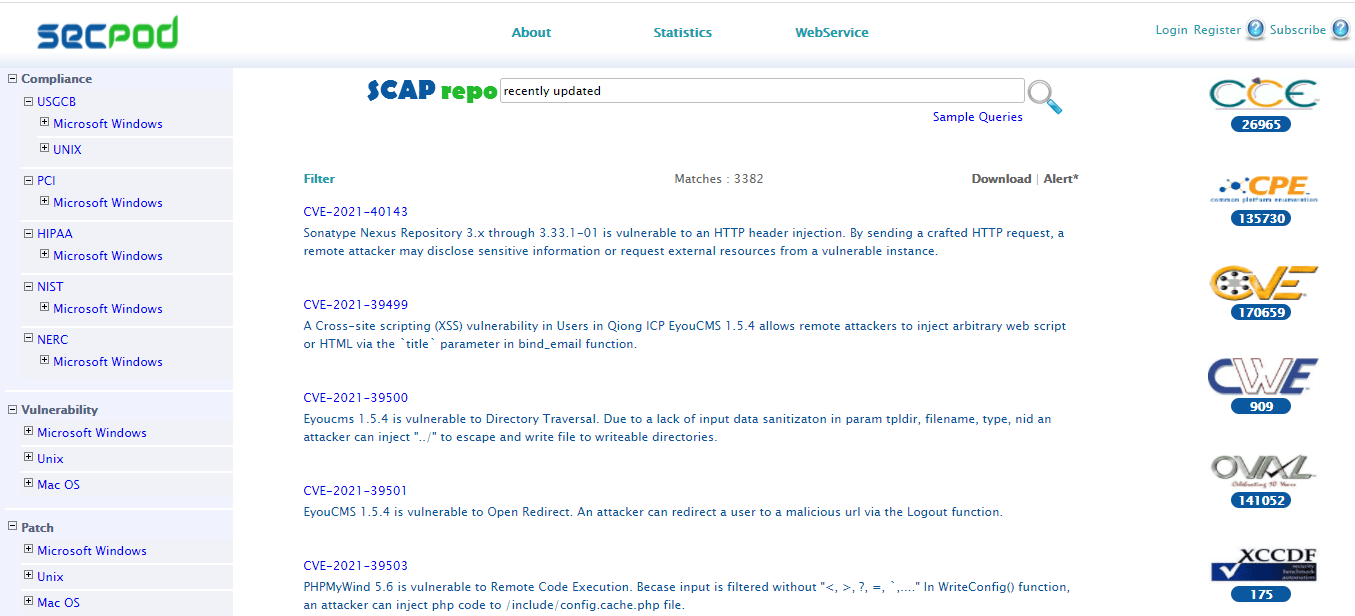Click the Login link
Viewport: 1355px width, 616px height.
coord(1171,30)
